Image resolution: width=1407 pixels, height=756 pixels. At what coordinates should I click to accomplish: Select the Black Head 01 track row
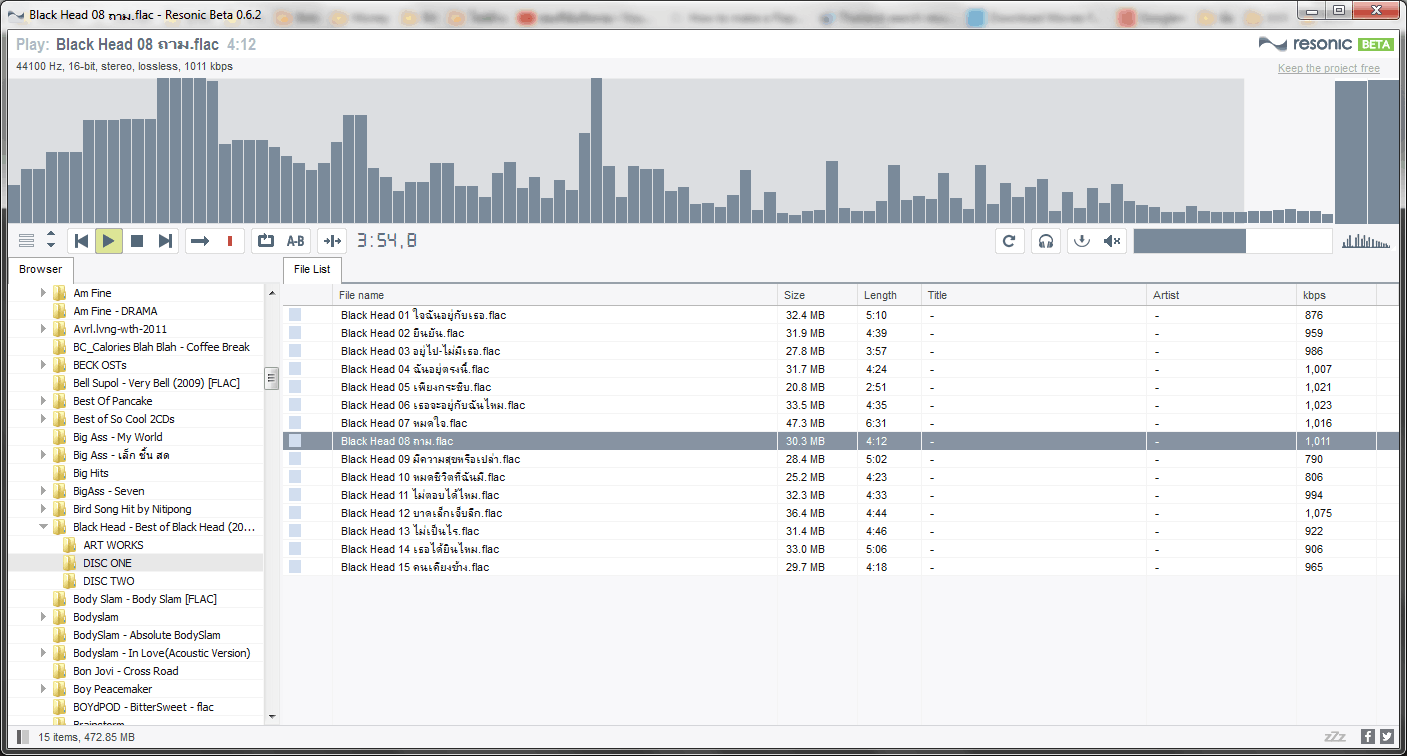pyautogui.click(x=840, y=315)
